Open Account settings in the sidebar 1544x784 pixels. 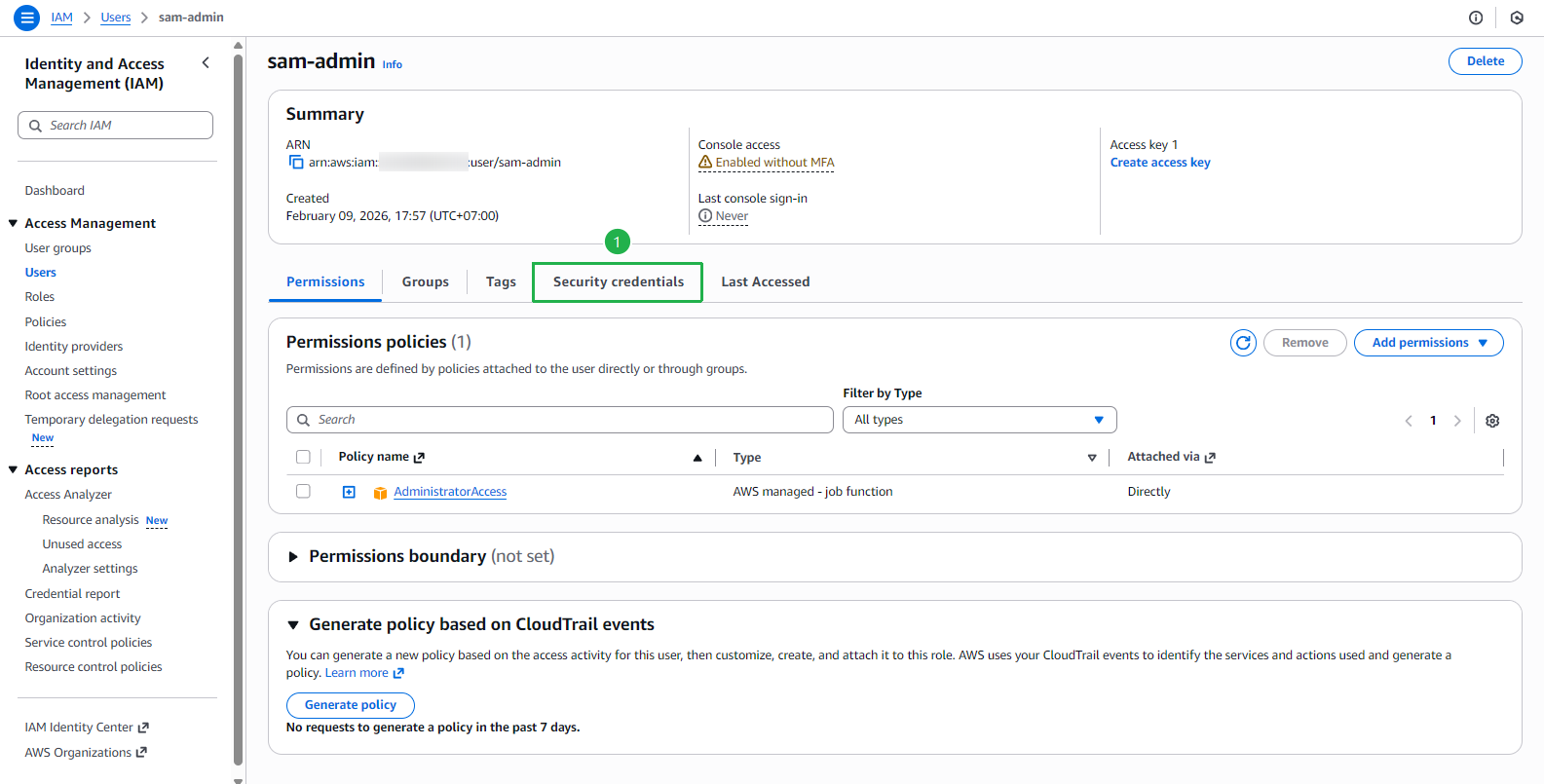(x=71, y=371)
